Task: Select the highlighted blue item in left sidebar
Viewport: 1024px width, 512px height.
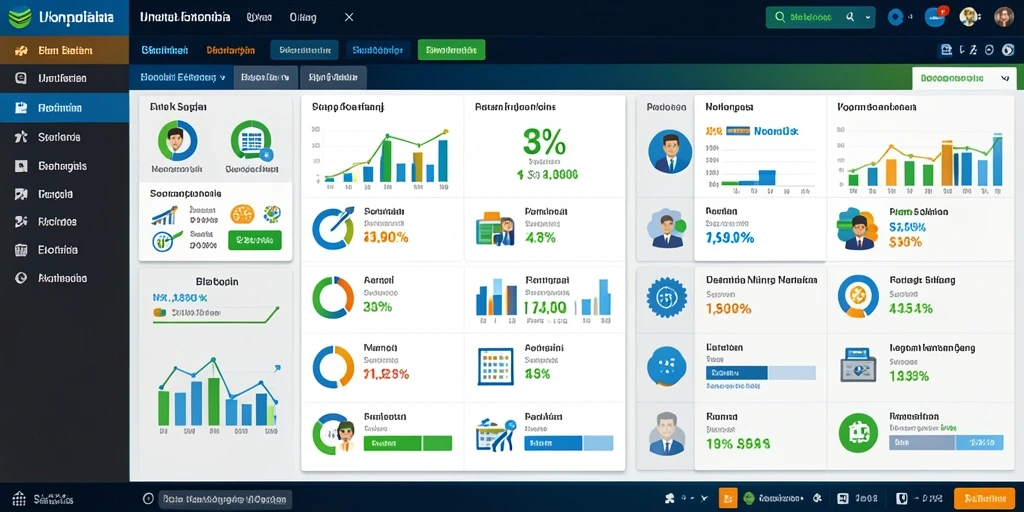Action: pos(65,108)
